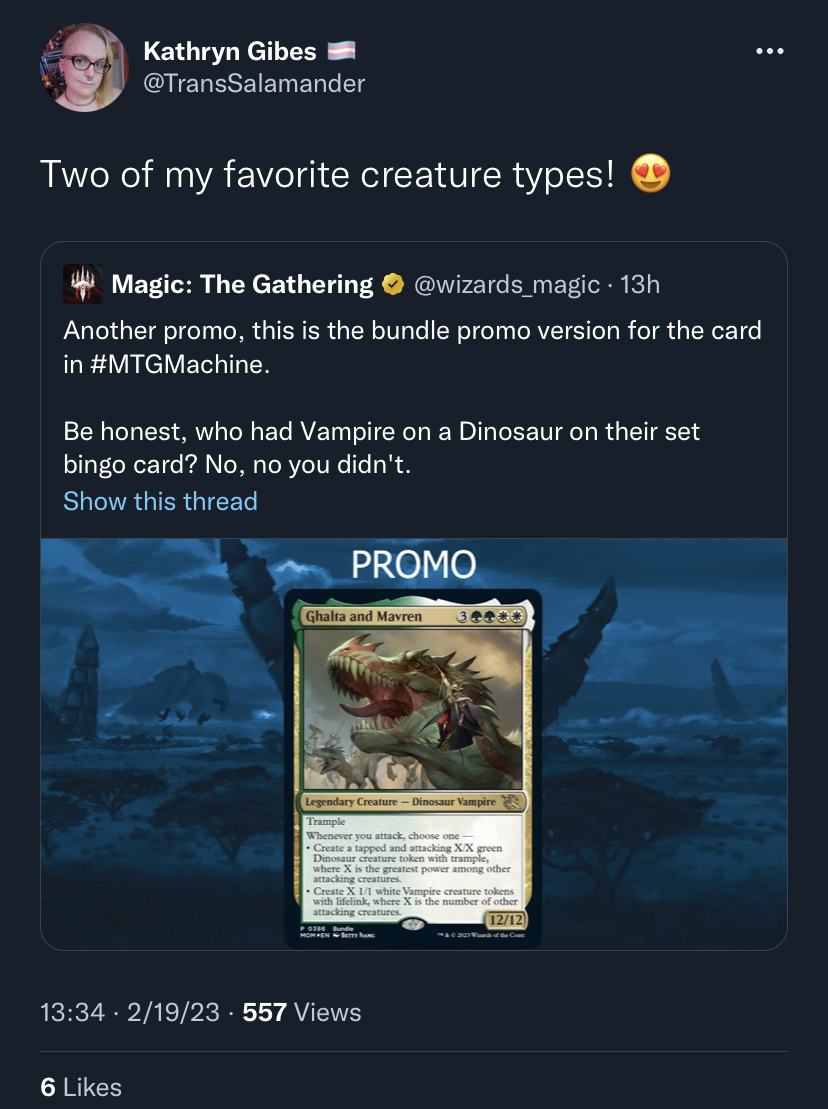This screenshot has width=828, height=1109.
Task: Open the 6 Likes list
Action: coord(81,1087)
